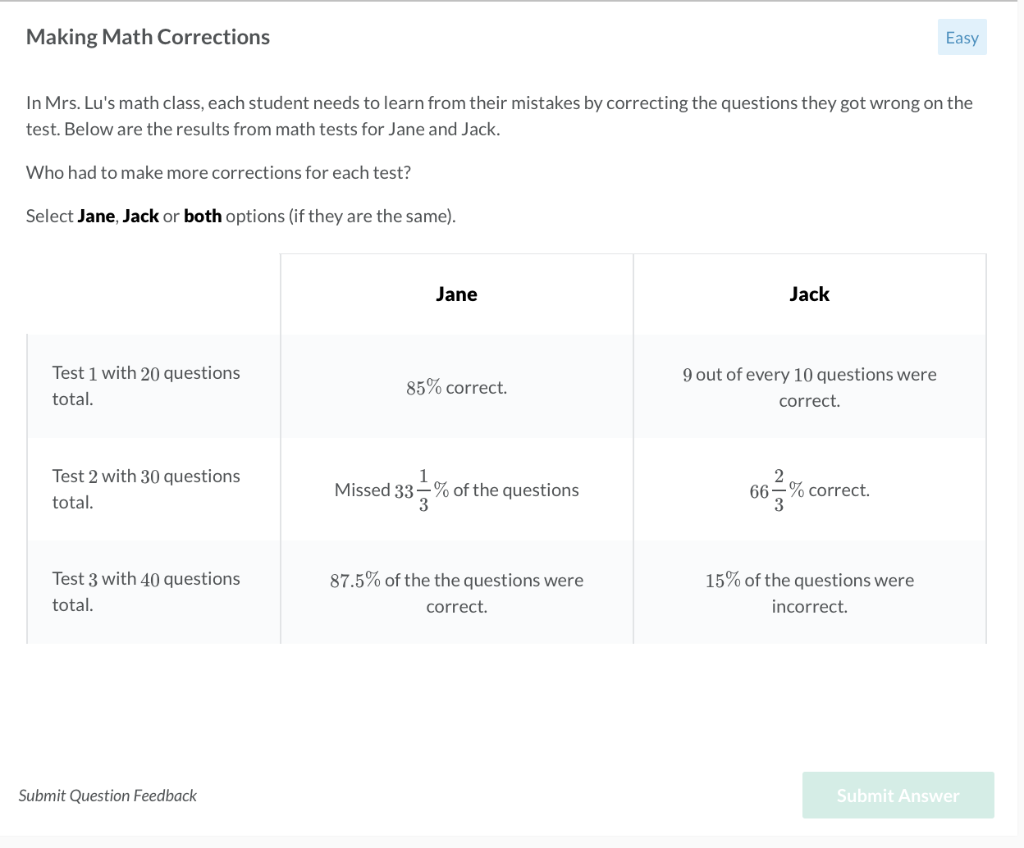Image resolution: width=1024 pixels, height=848 pixels.
Task: Click the "Test 3 with 40 questions" row label
Action: click(x=146, y=591)
